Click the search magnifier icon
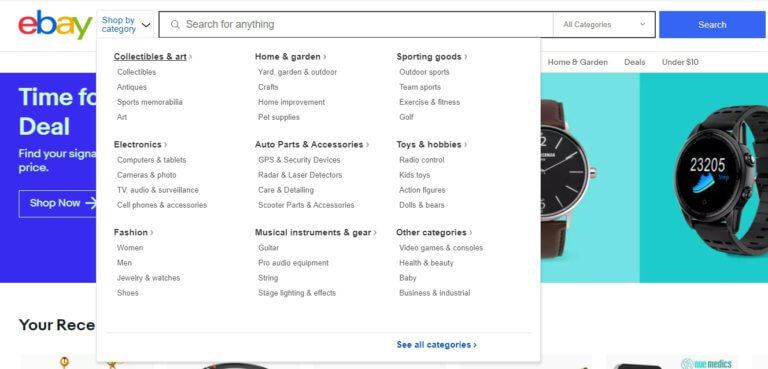This screenshot has width=768, height=369. coord(175,25)
